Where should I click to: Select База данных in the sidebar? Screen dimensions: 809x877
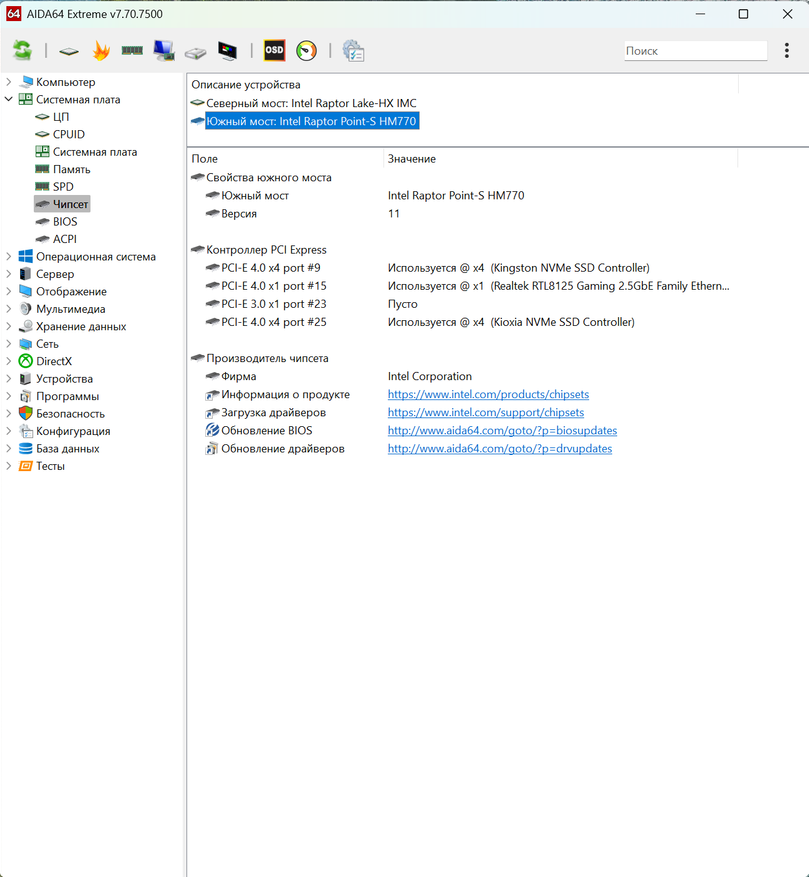(68, 449)
